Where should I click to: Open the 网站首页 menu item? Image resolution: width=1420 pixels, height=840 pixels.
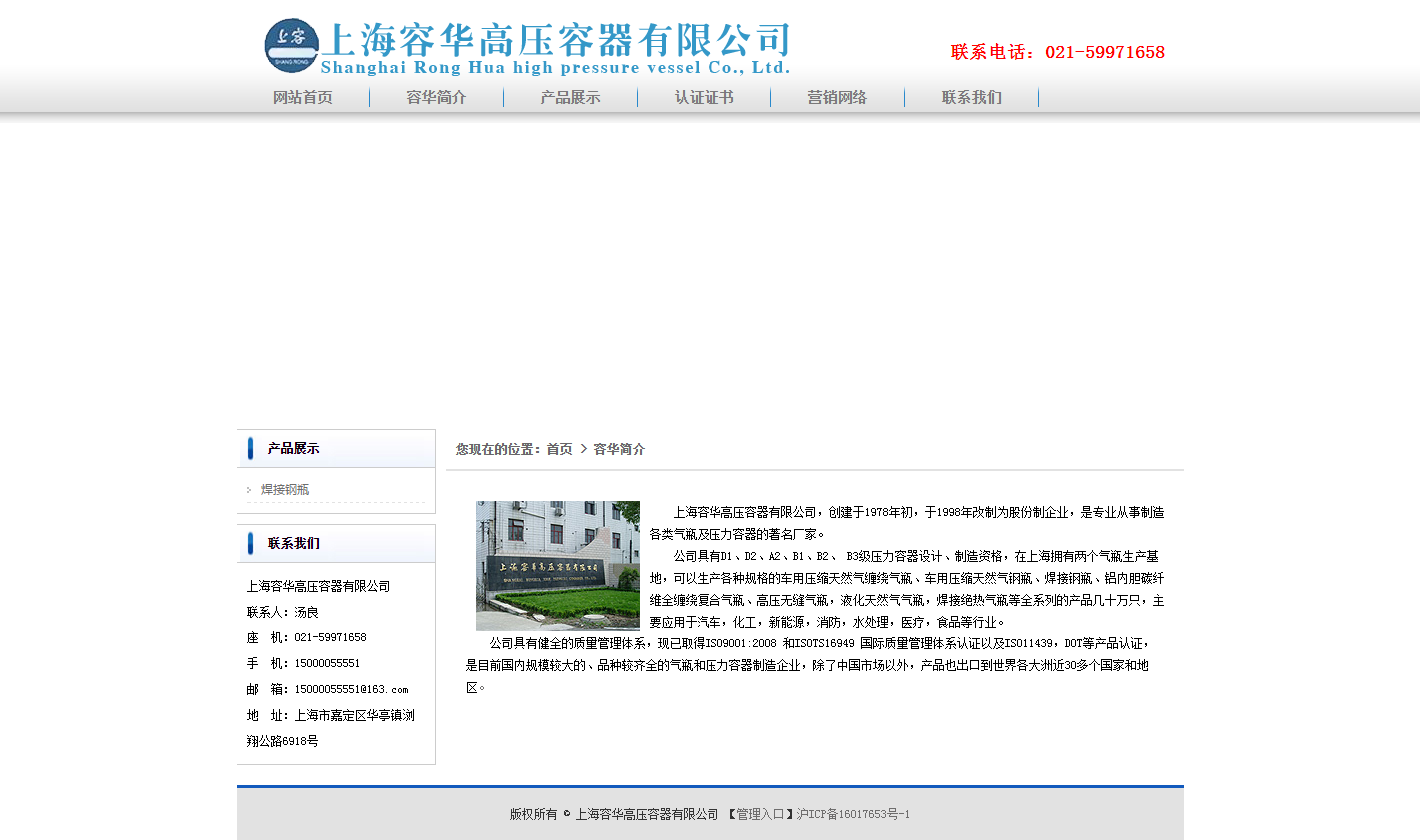click(303, 98)
